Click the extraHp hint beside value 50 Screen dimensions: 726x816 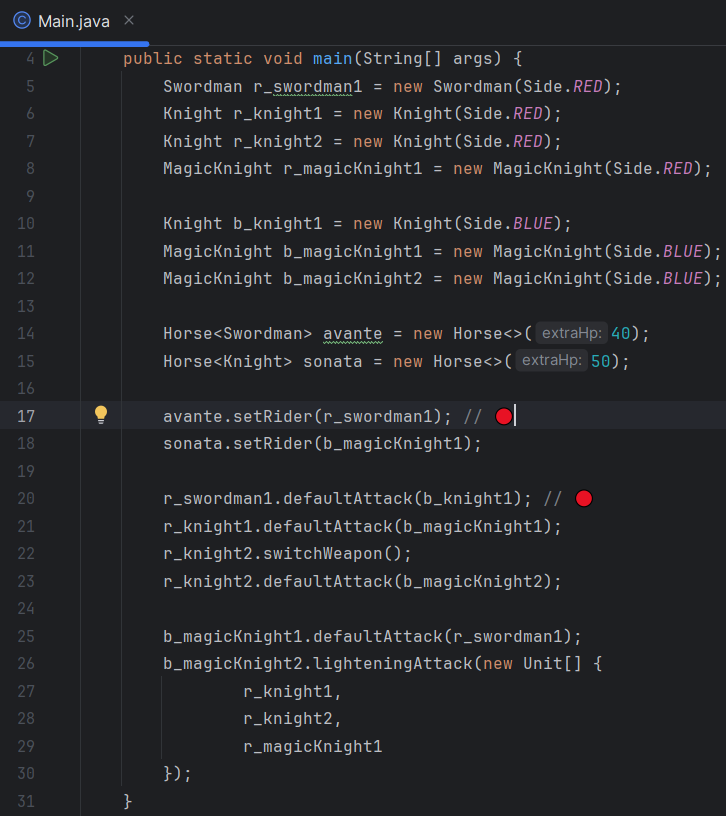point(552,361)
